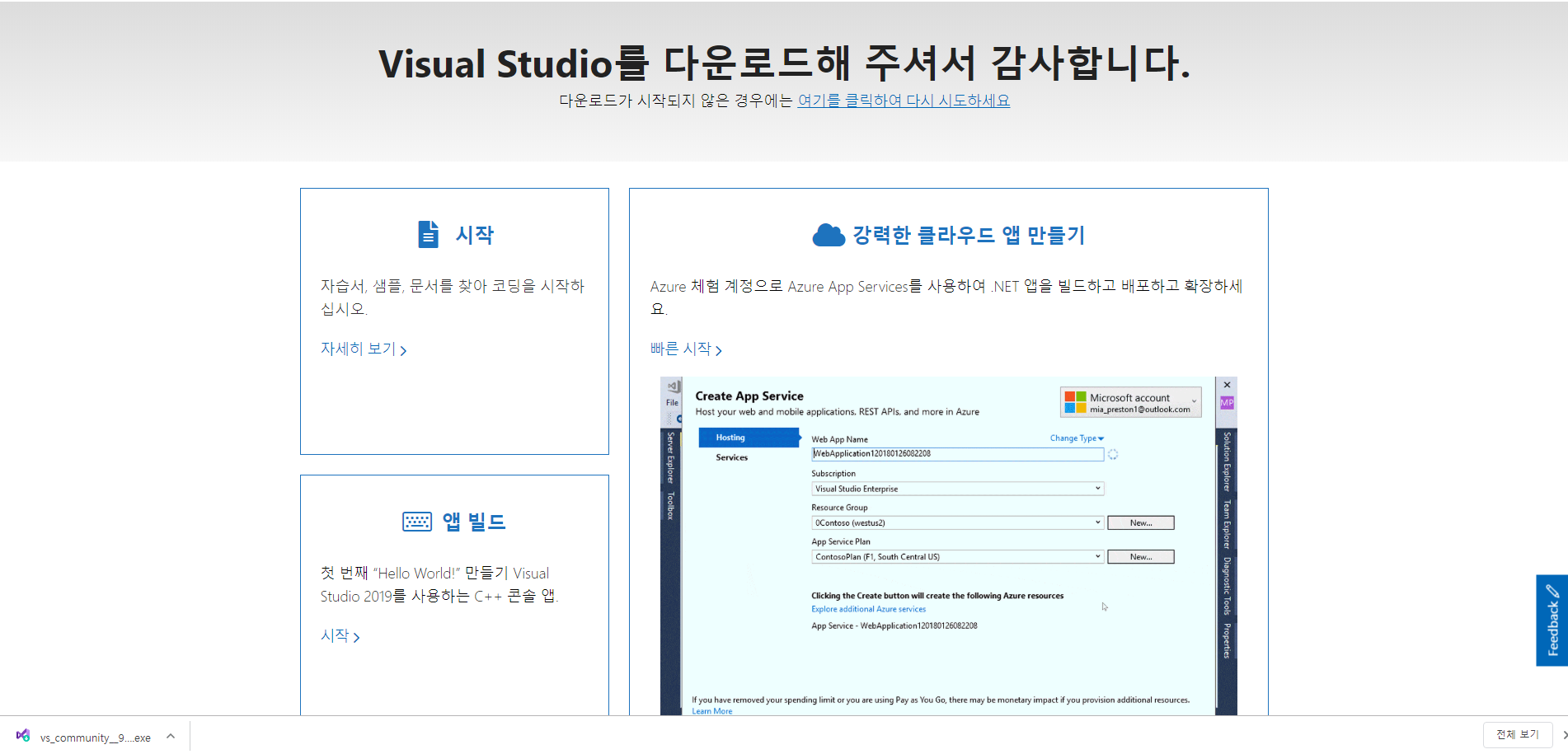1568x754 pixels.
Task: Select the Services tab in the screenshot
Action: point(732,457)
